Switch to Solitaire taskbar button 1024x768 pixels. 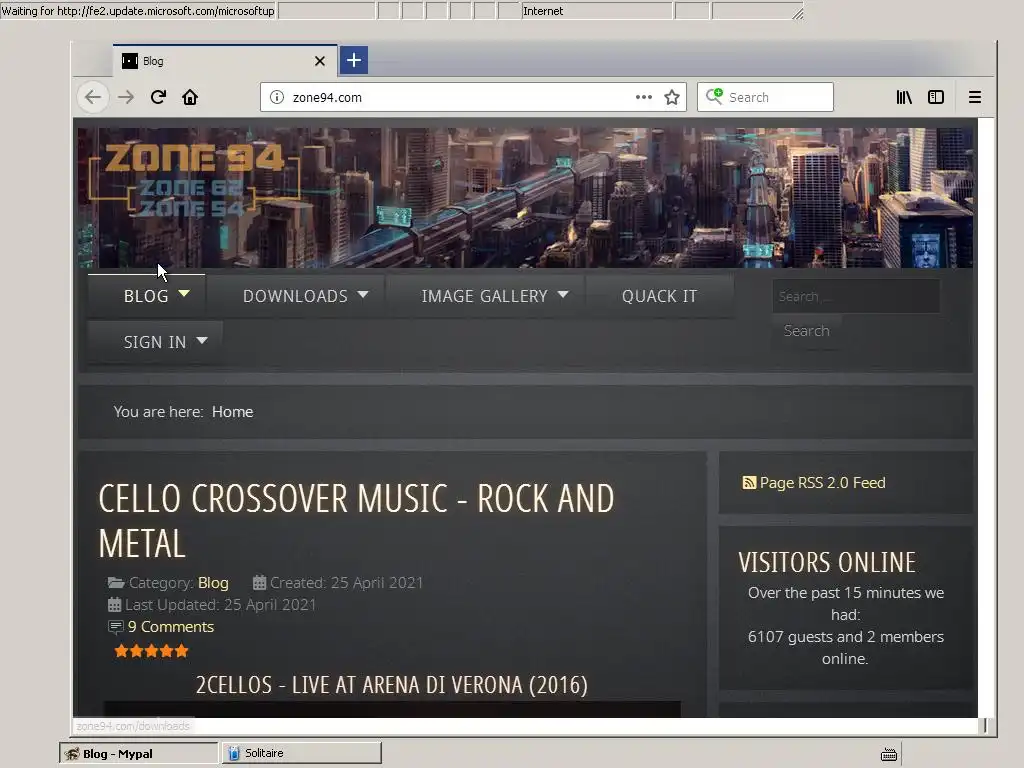[302, 753]
